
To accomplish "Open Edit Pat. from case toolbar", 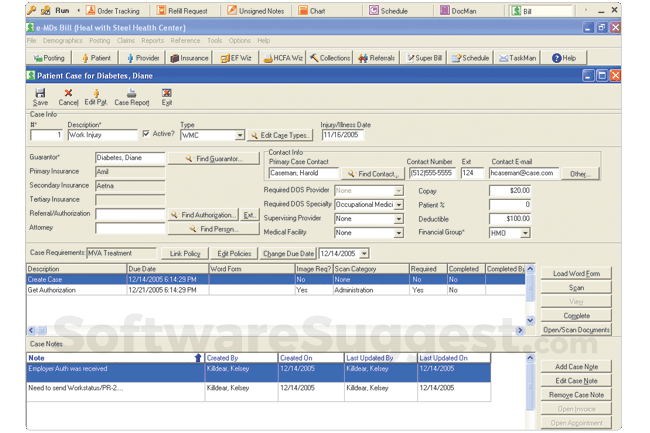I will (x=97, y=96).
